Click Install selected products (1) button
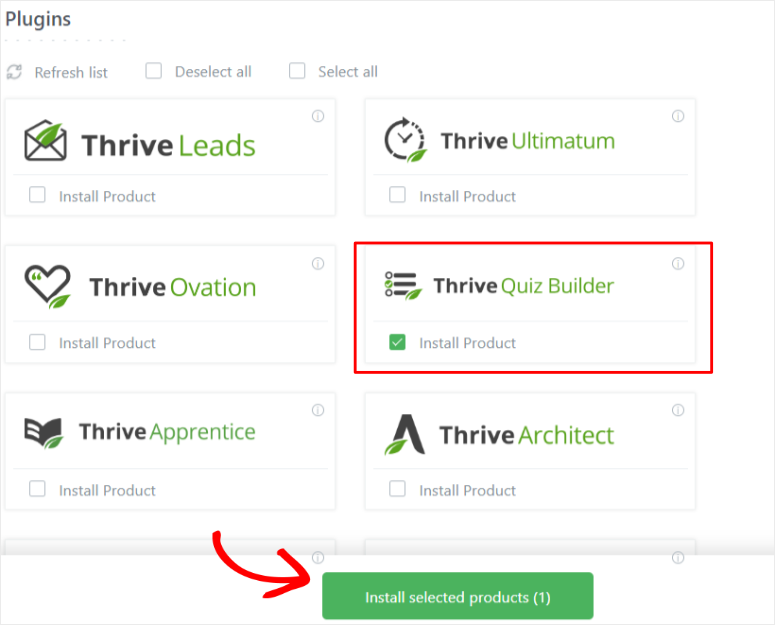This screenshot has width=775, height=625. (458, 596)
